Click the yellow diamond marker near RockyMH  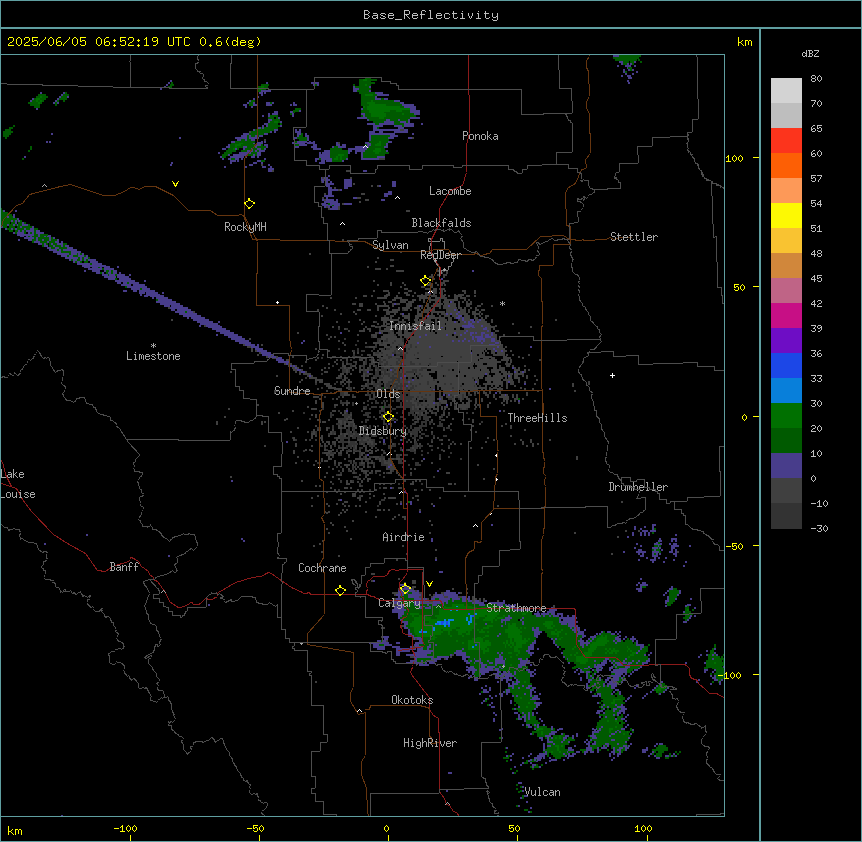point(249,204)
